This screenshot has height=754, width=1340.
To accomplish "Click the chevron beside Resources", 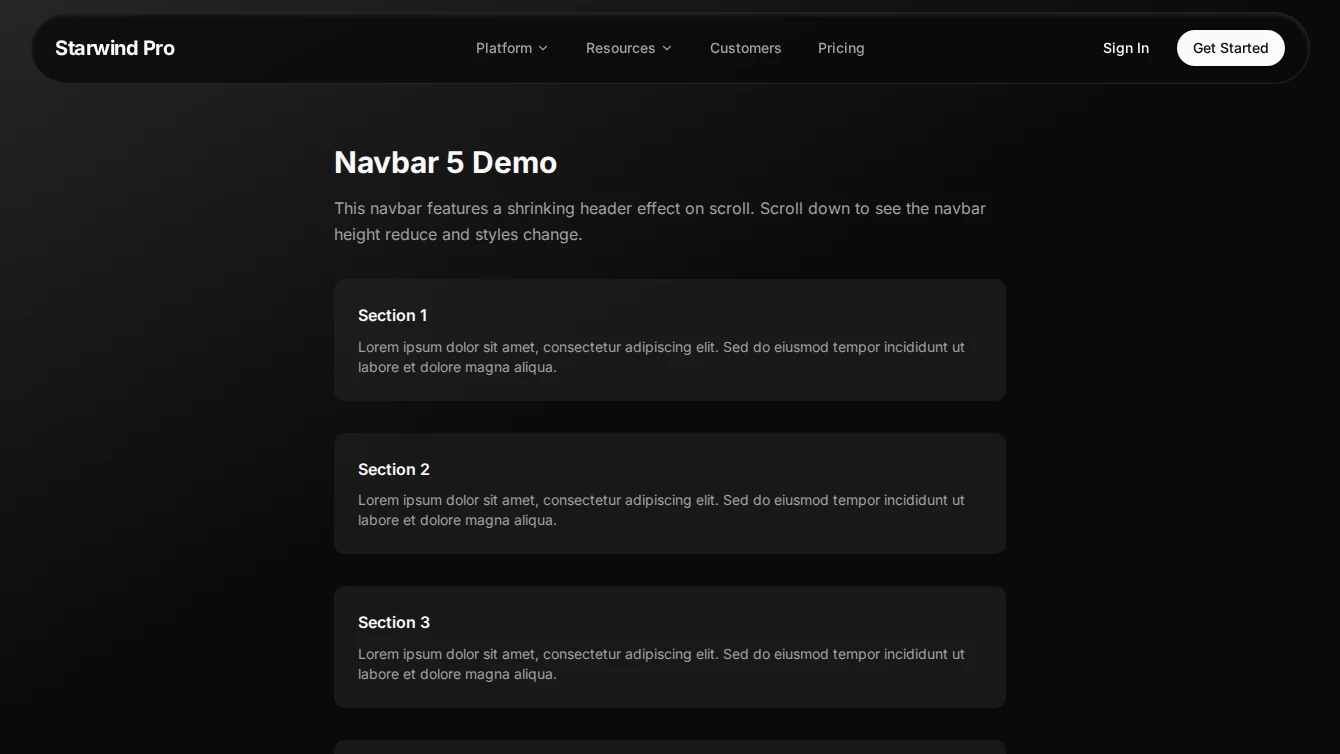I will [x=666, y=48].
